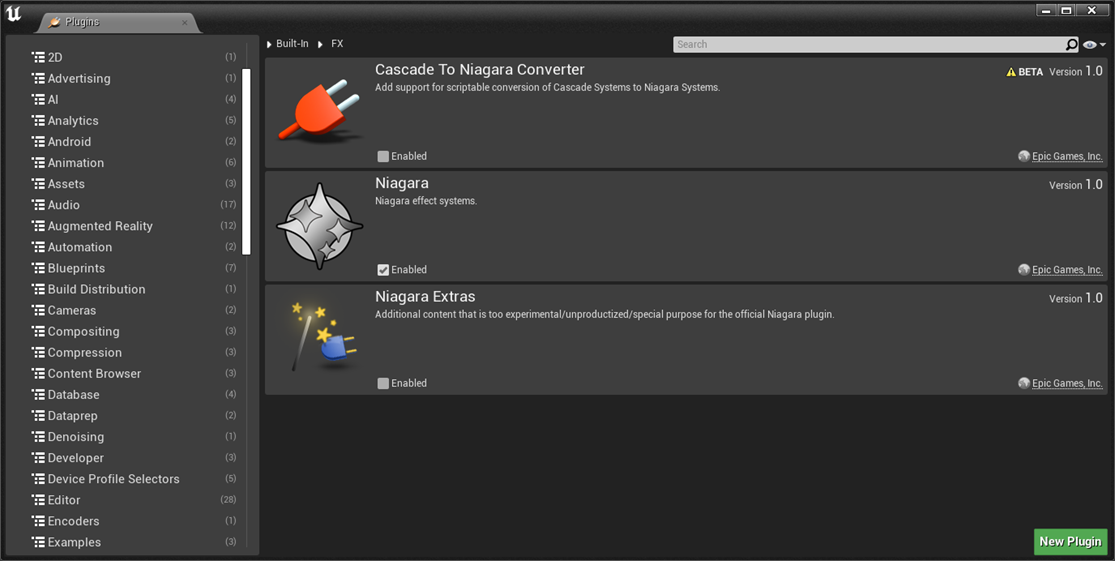The height and width of the screenshot is (561, 1115).
Task: Click the search magnifier icon
Action: tap(1071, 44)
